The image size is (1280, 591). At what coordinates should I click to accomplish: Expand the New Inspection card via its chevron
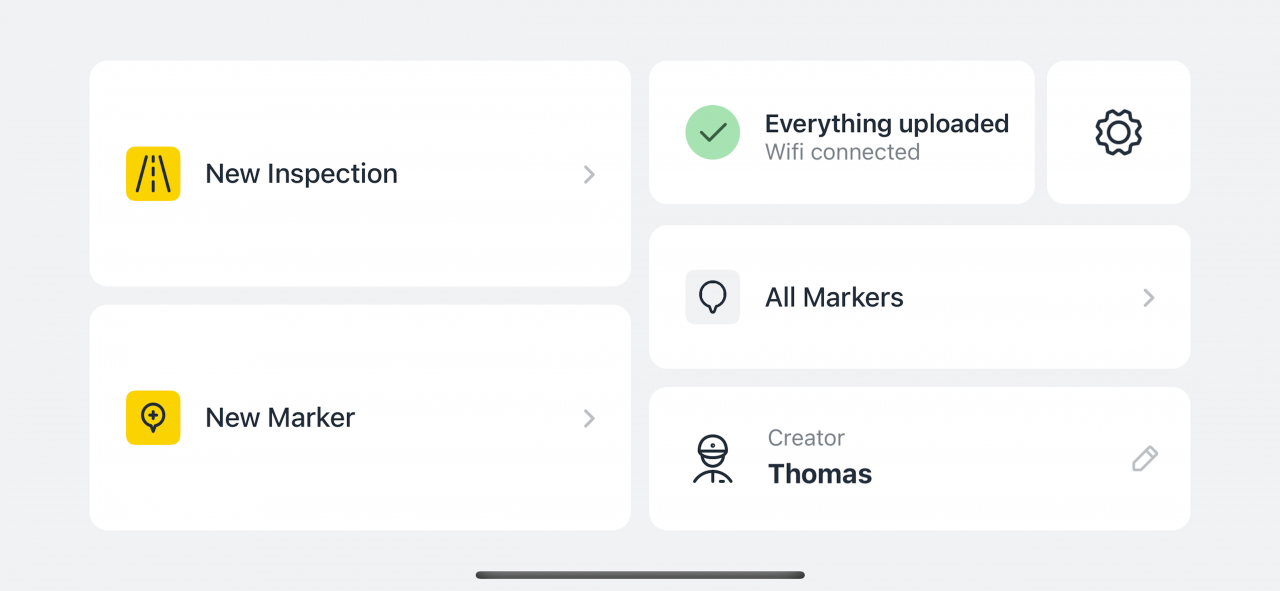click(x=589, y=174)
